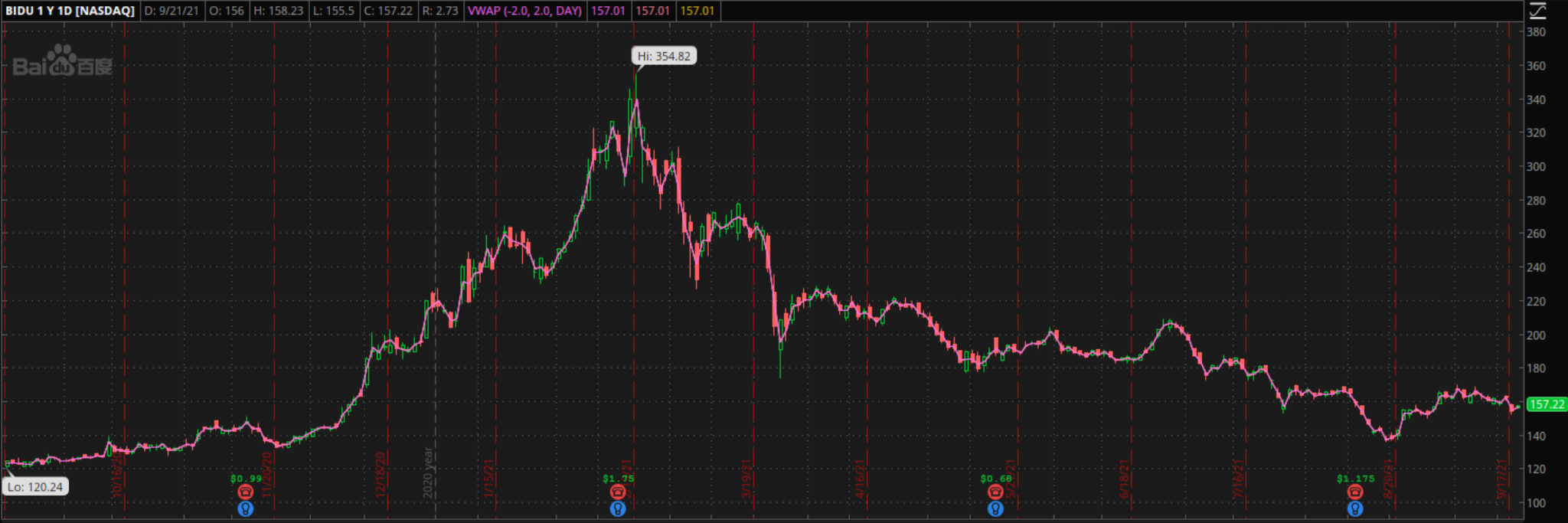1568x523 pixels.
Task: Click the 200 price axis label
Action: (1536, 335)
